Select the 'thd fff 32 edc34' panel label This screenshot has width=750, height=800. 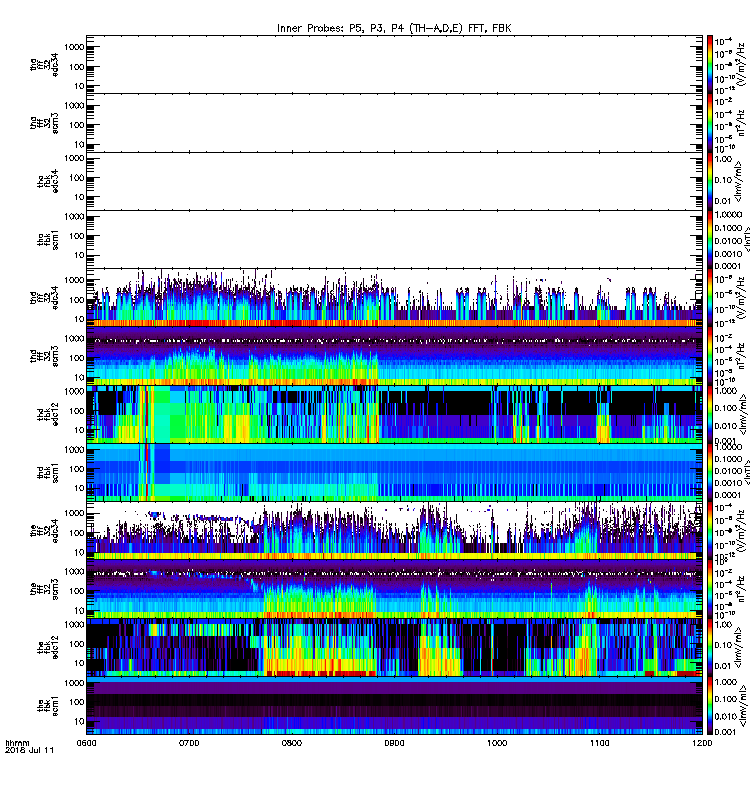44,297
